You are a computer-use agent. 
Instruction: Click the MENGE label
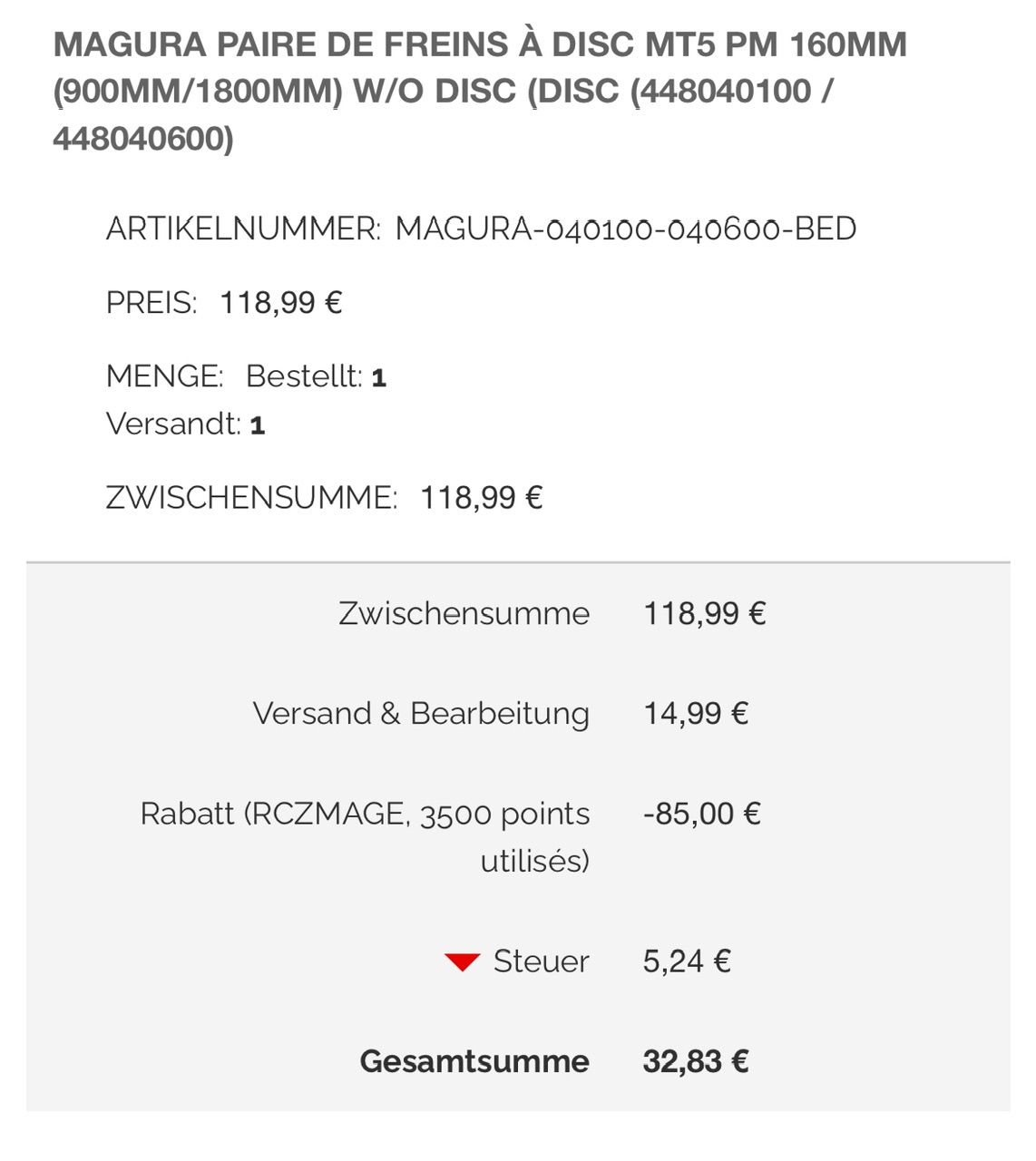click(164, 376)
